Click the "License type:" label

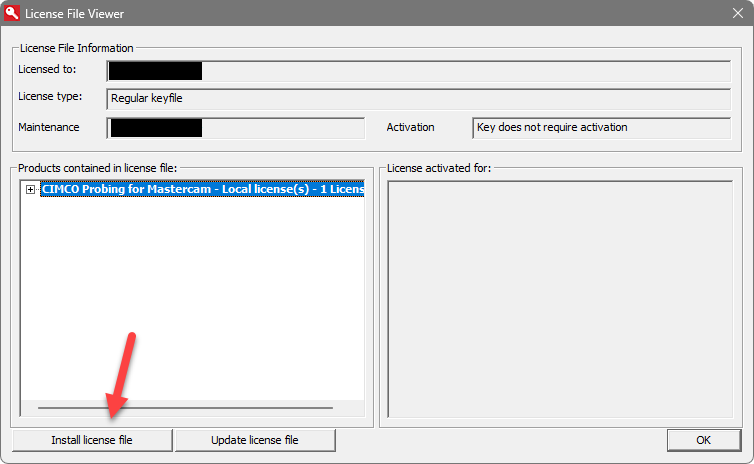point(50,96)
